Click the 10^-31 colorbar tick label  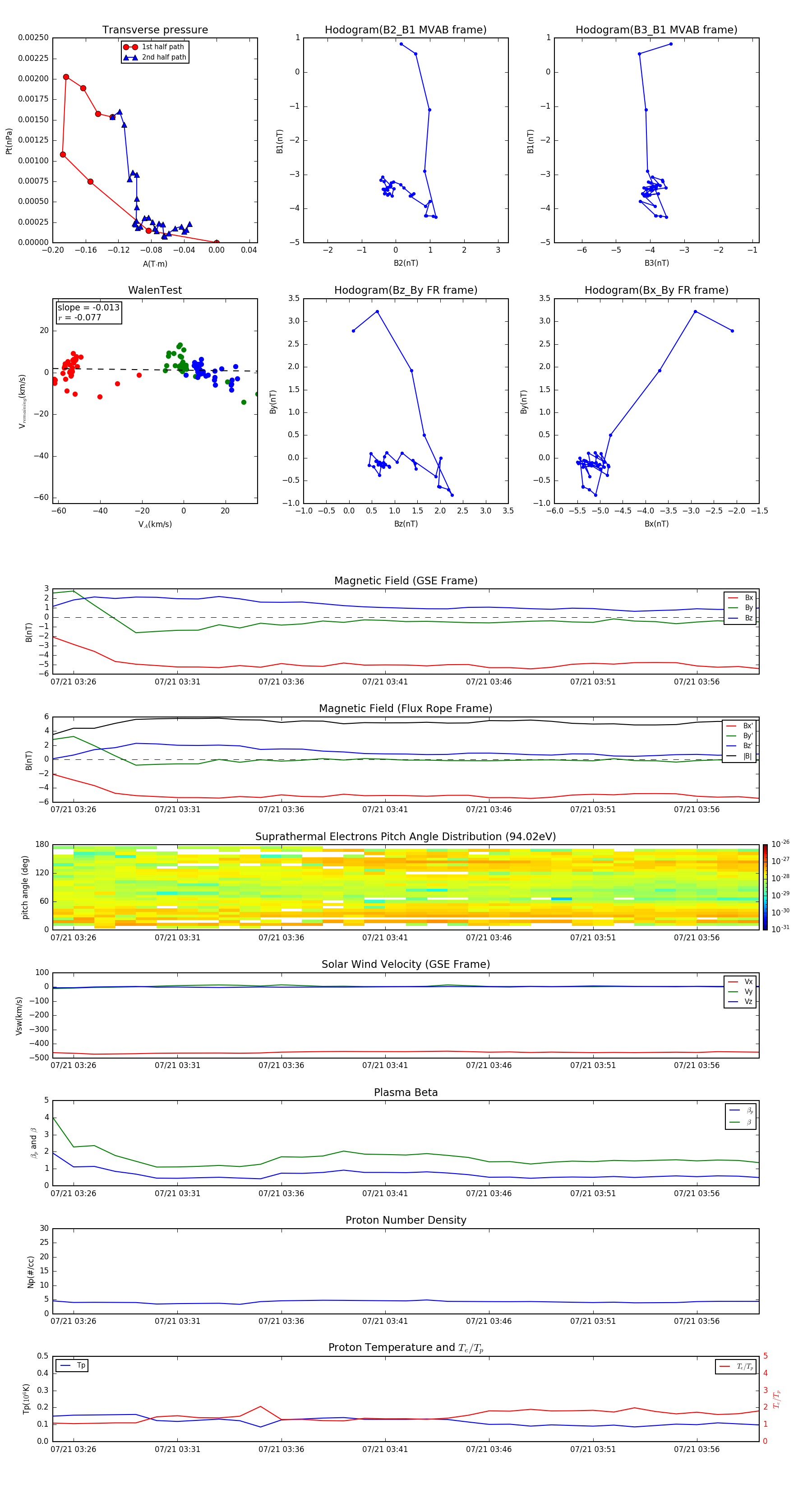pyautogui.click(x=780, y=929)
